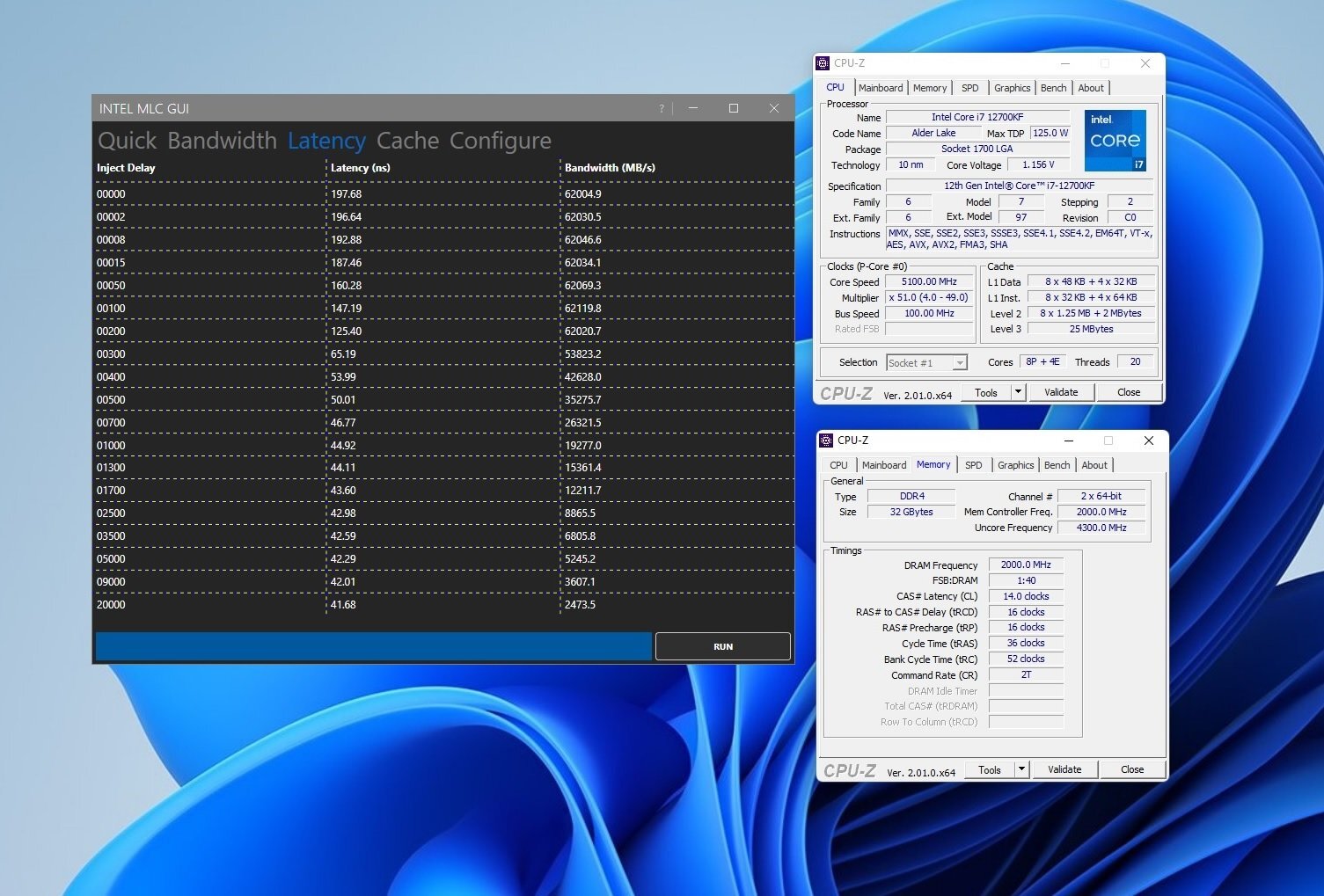Viewport: 1324px width, 896px height.
Task: Click the Uncore Frequency value 4300.0 MHz
Action: pos(1101,528)
